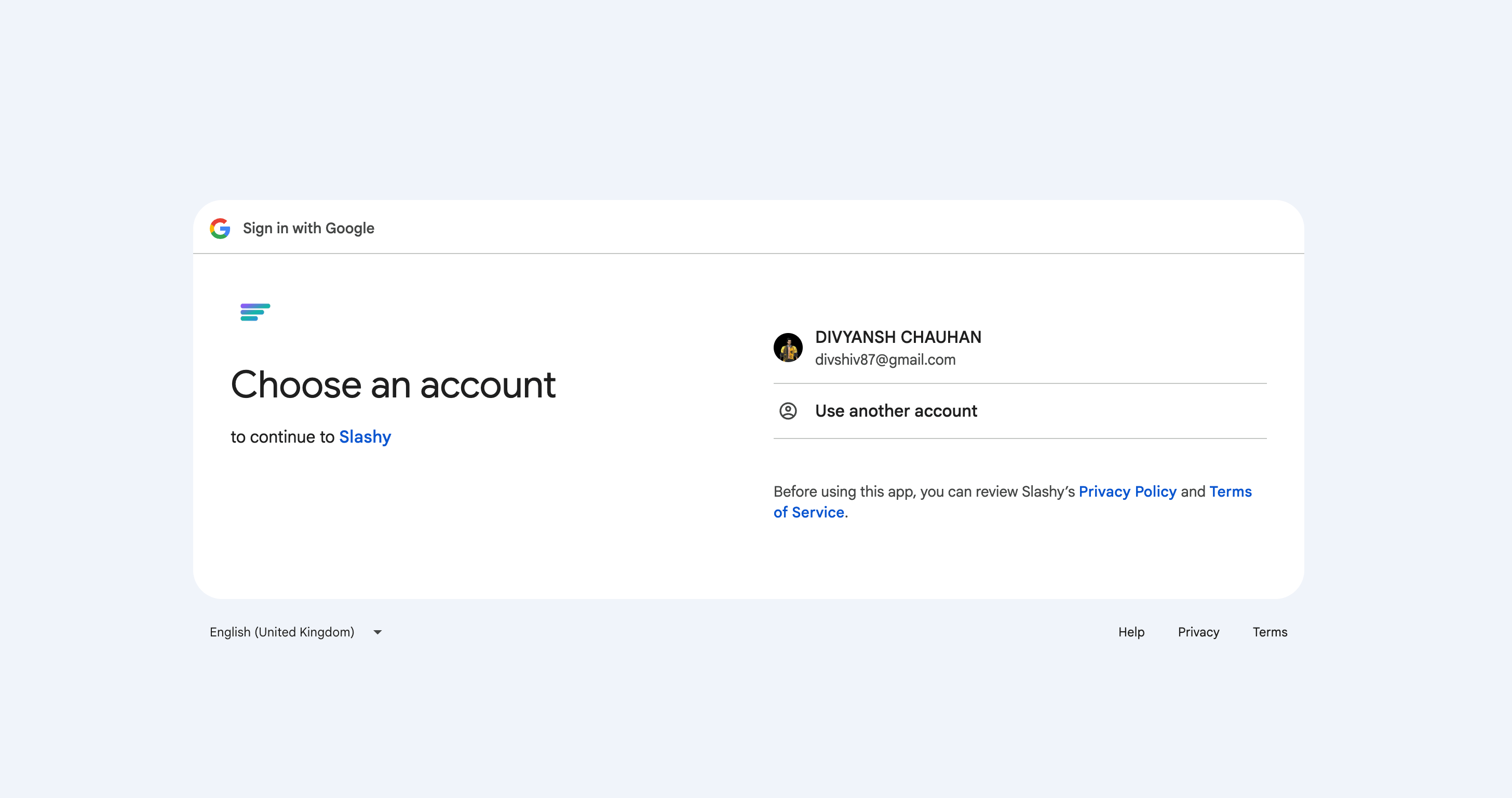Open the Privacy footer link
This screenshot has height=798, width=1512.
(x=1198, y=632)
